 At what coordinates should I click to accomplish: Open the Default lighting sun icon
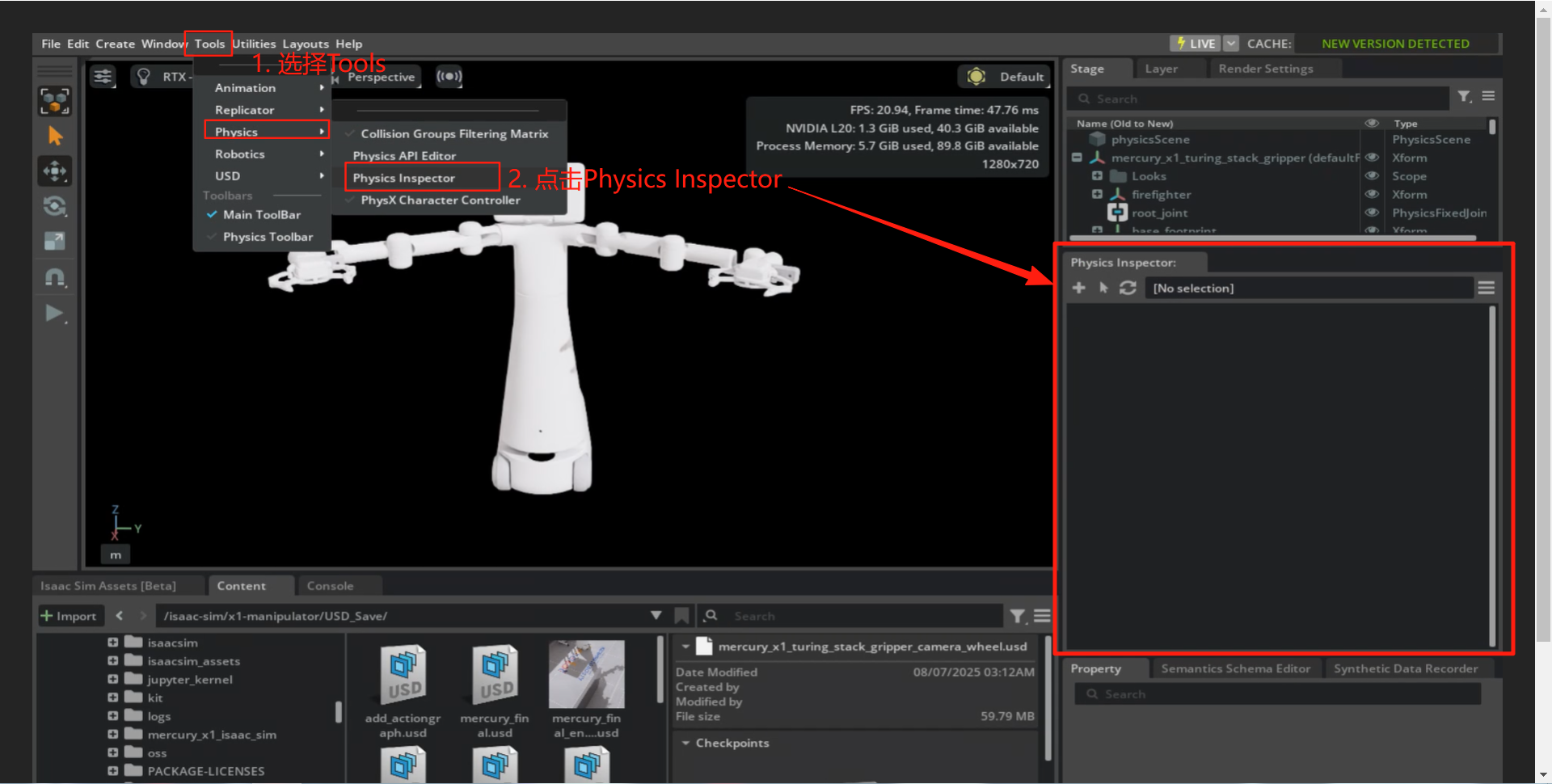tap(976, 77)
